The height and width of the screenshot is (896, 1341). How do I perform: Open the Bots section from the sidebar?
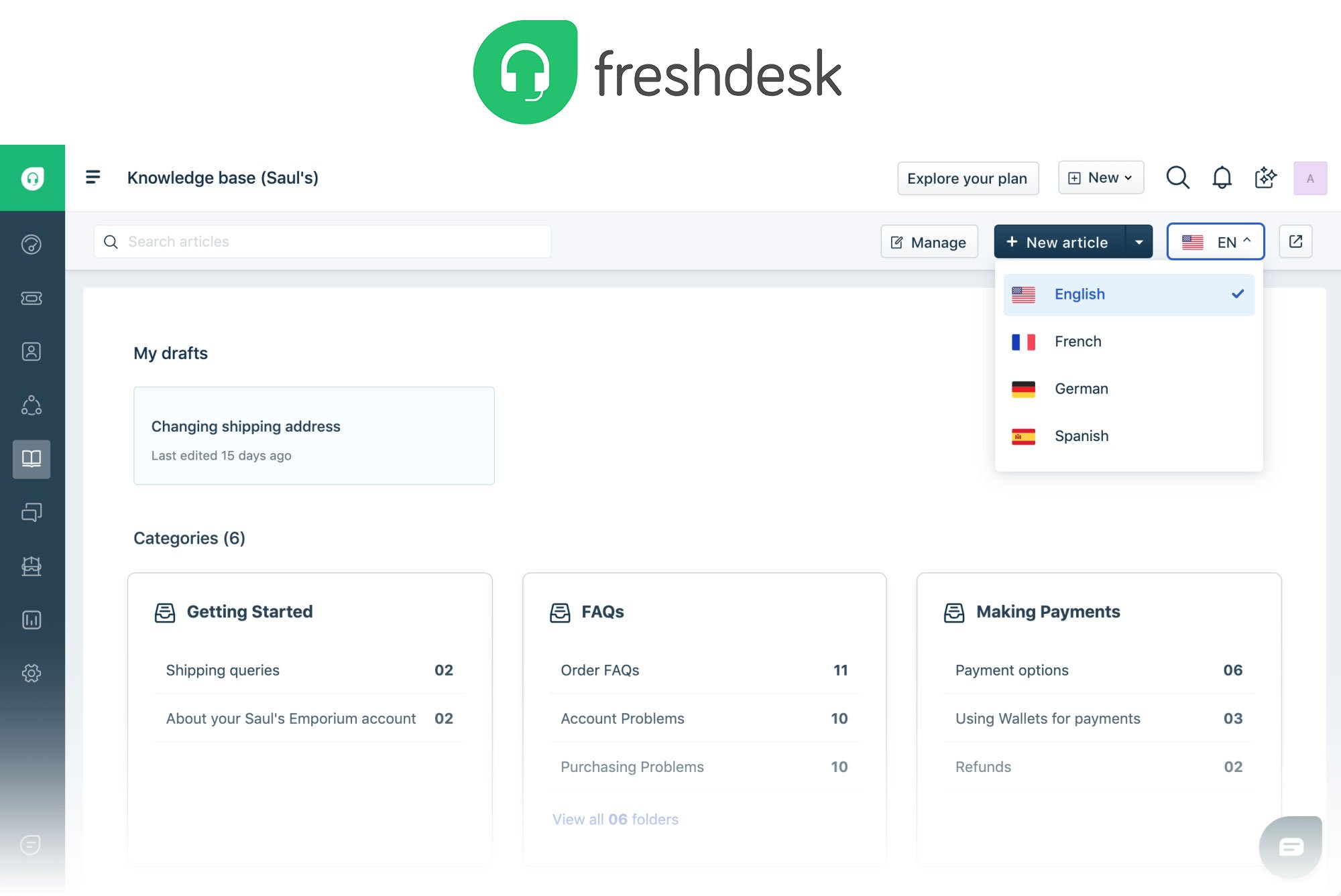pos(32,566)
